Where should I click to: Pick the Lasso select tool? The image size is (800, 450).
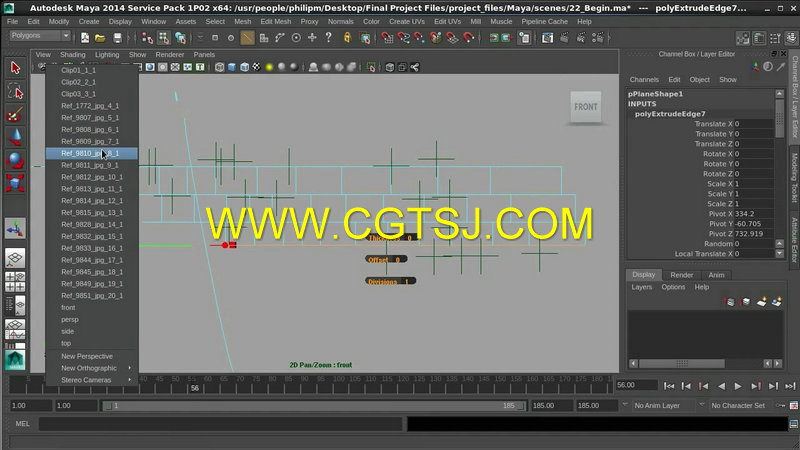(15, 91)
